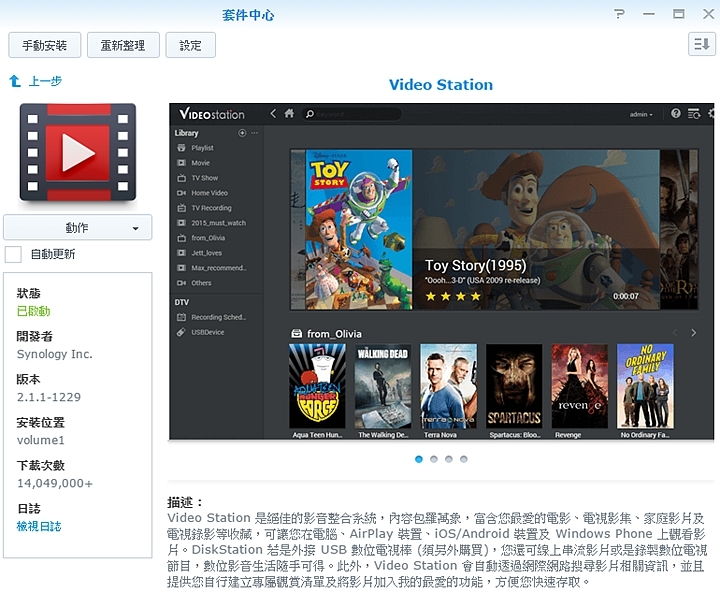Open the Max_recommend... sidebar item

219,268
